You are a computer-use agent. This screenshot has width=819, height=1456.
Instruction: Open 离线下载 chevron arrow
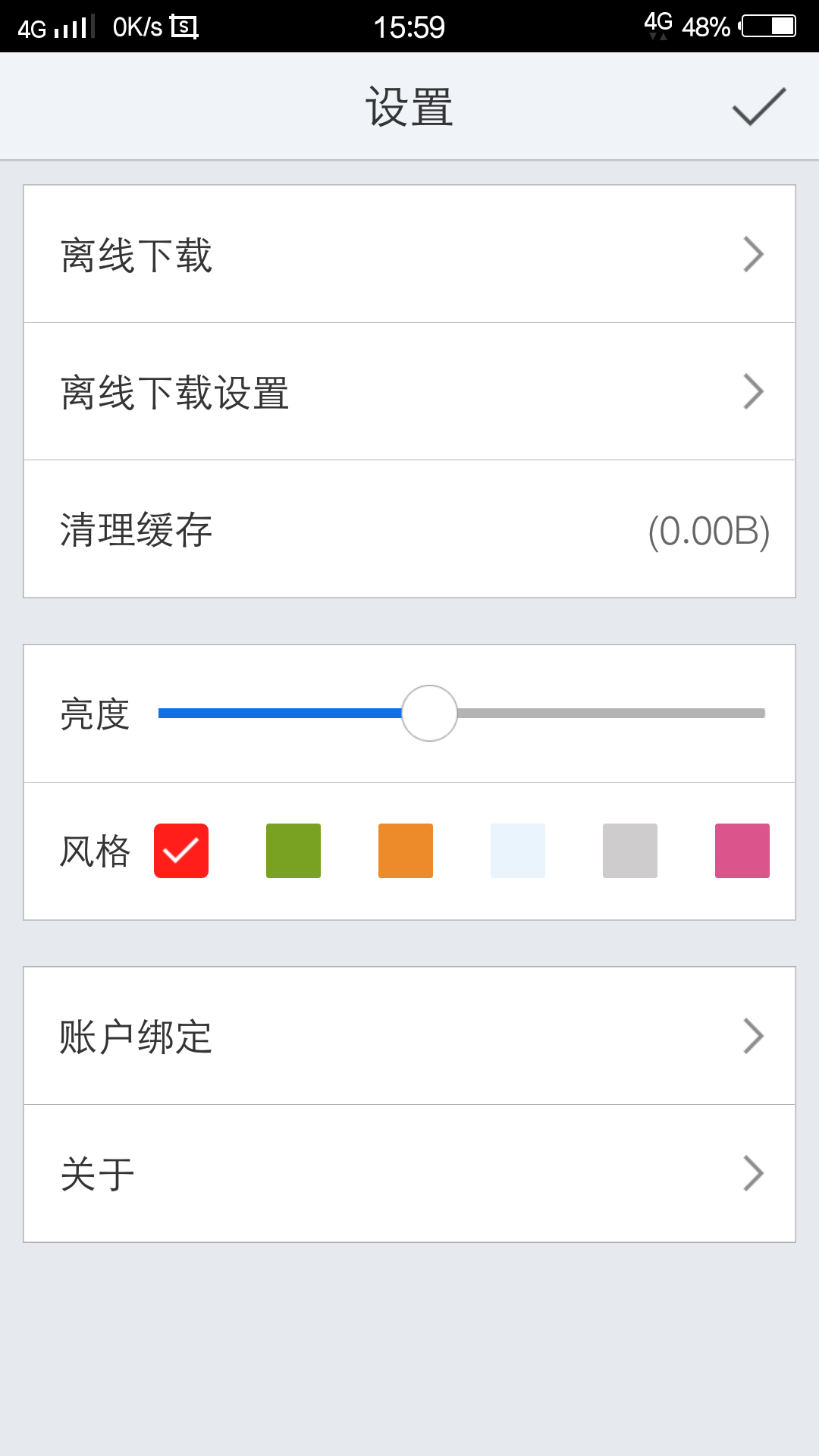pos(753,255)
